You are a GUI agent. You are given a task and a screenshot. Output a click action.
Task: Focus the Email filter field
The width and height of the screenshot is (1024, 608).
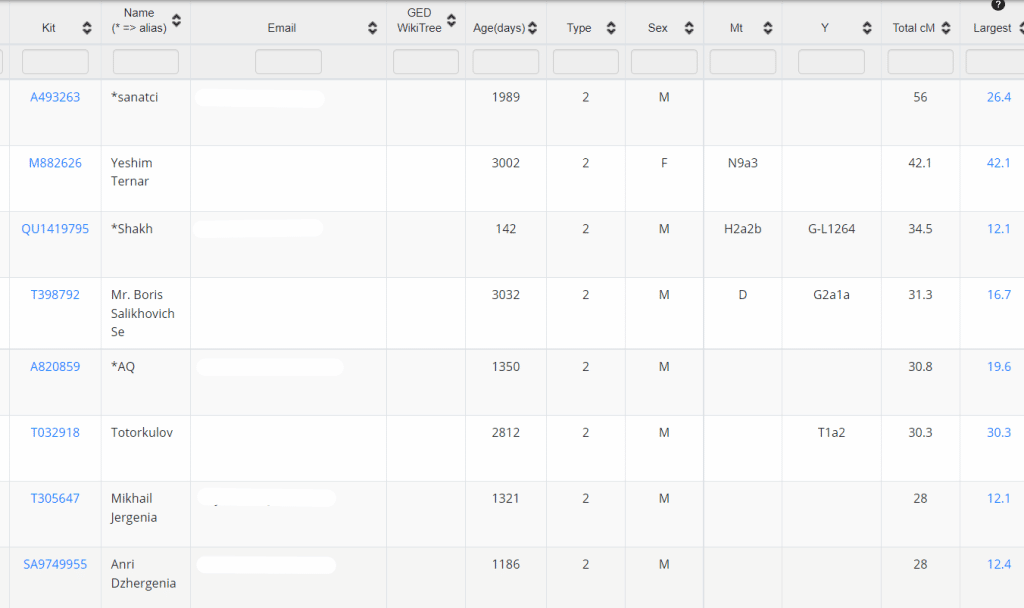coord(288,62)
